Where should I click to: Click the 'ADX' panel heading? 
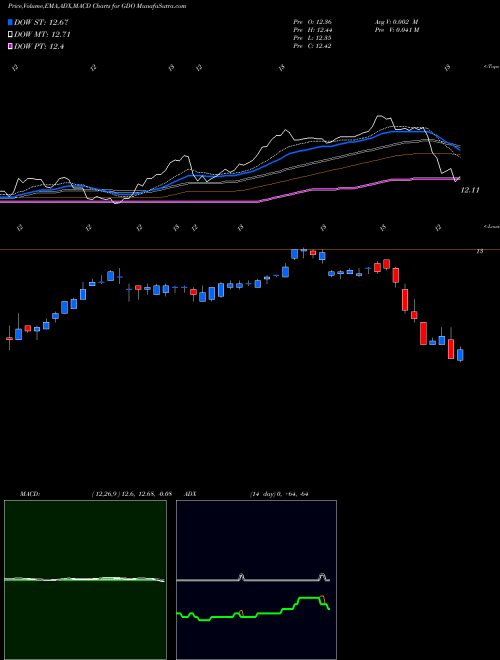[x=192, y=494]
